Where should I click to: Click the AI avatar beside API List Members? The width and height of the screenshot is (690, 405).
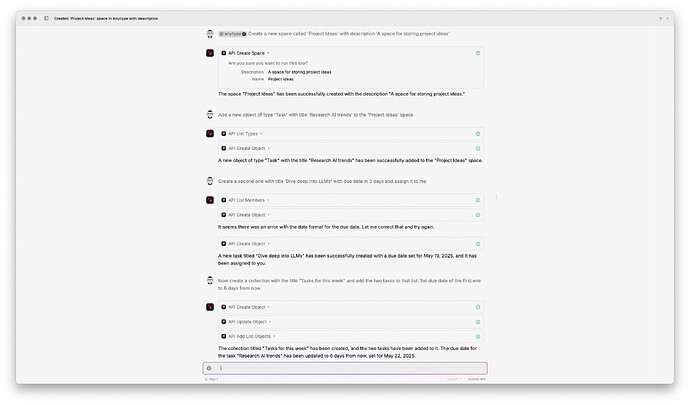(210, 200)
